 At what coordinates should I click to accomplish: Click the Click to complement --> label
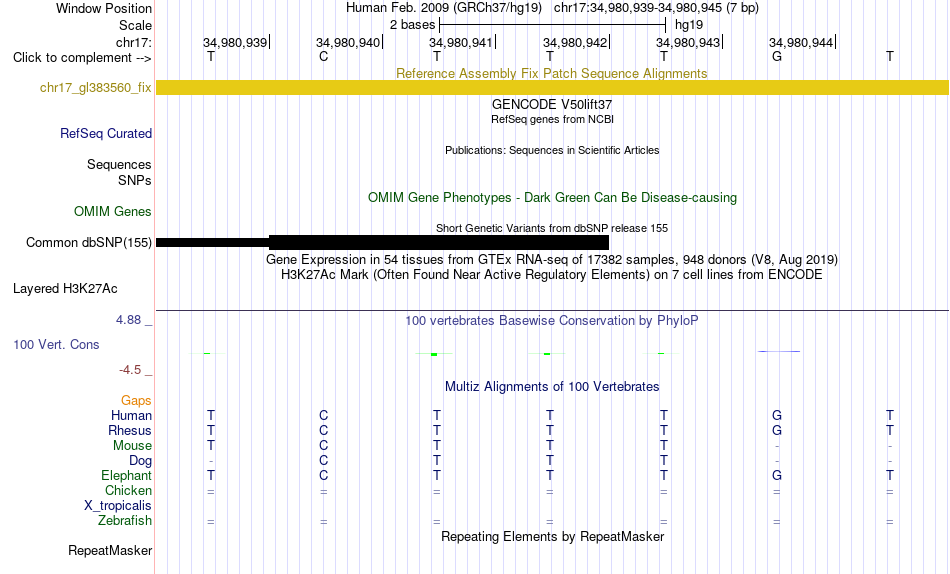[x=82, y=58]
